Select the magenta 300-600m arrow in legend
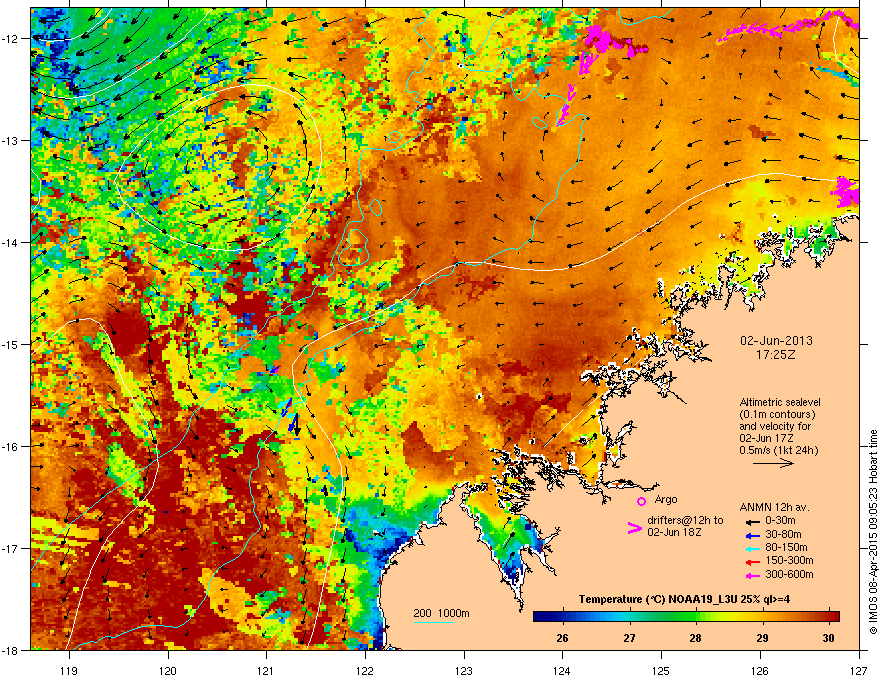This screenshot has width=880, height=680. pyautogui.click(x=752, y=575)
